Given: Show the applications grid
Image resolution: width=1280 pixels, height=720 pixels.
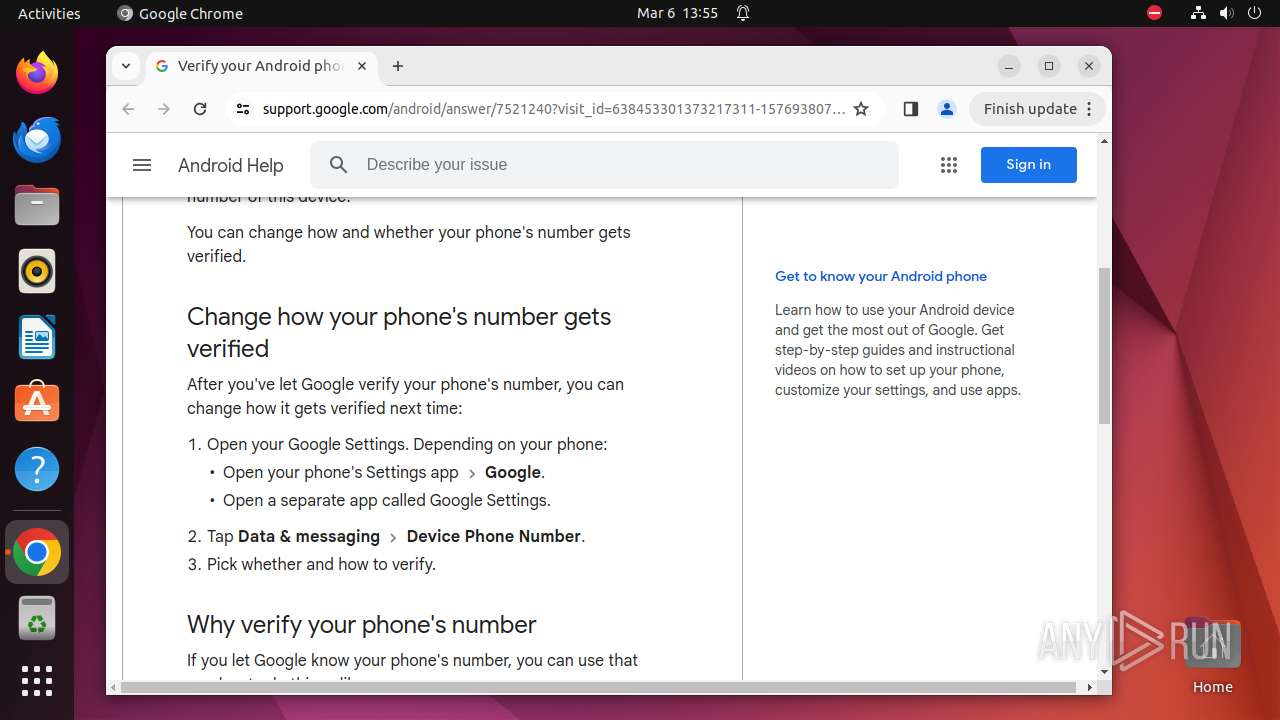Looking at the screenshot, I should [37, 680].
